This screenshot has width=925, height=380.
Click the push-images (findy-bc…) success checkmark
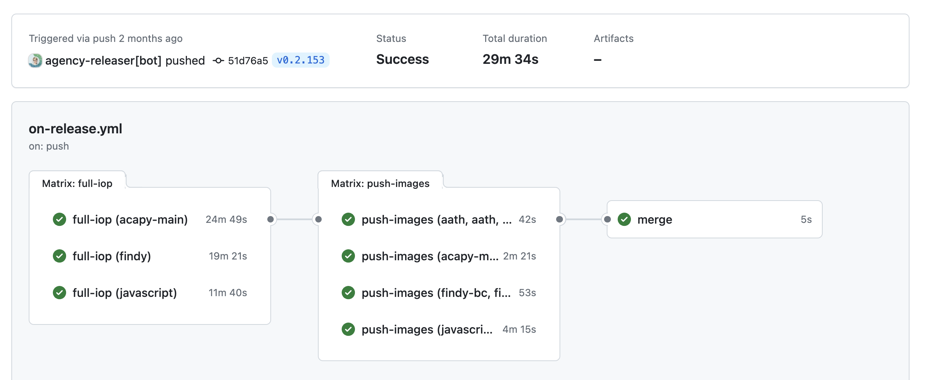tap(348, 293)
